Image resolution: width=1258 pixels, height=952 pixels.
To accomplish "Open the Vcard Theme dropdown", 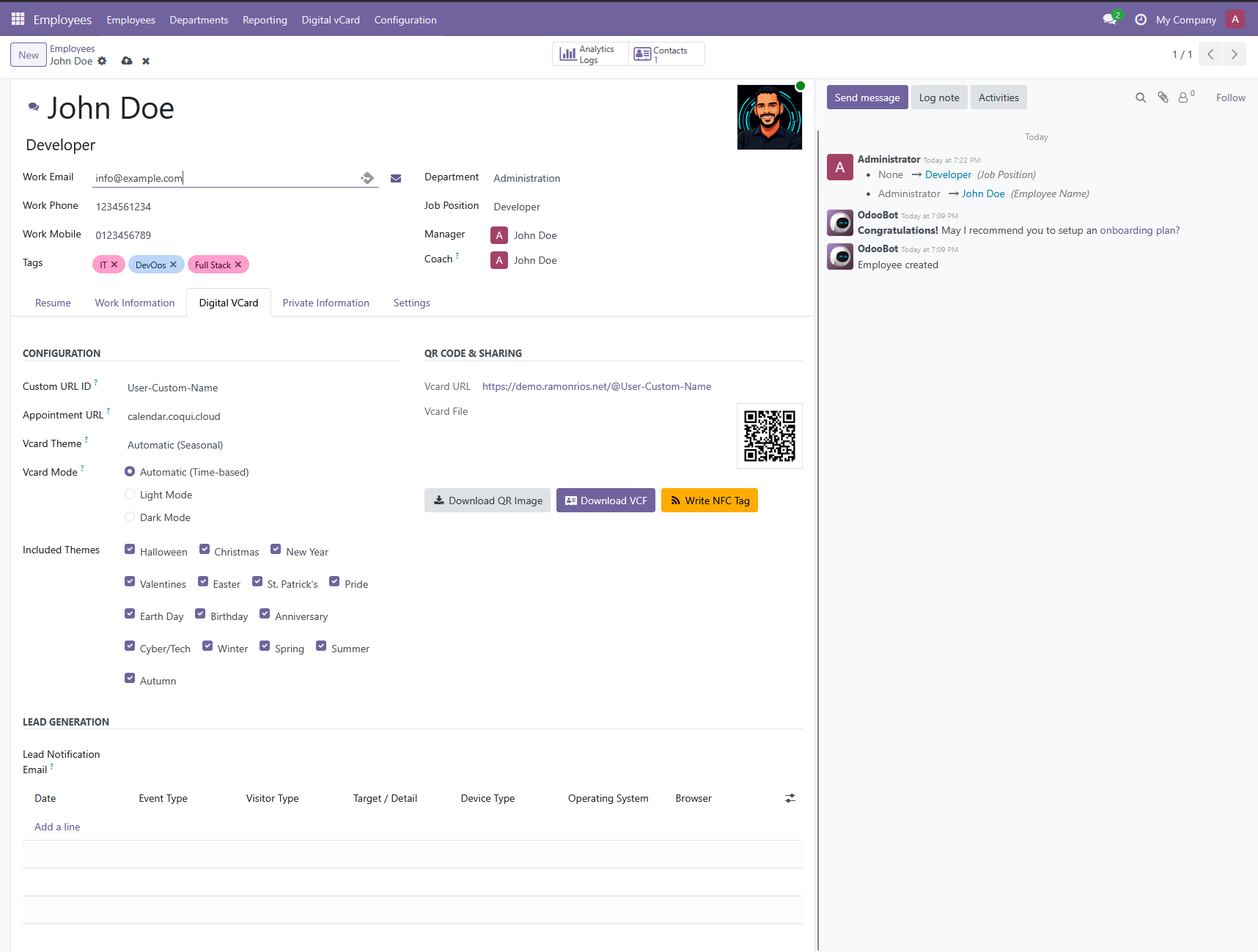I will point(262,445).
